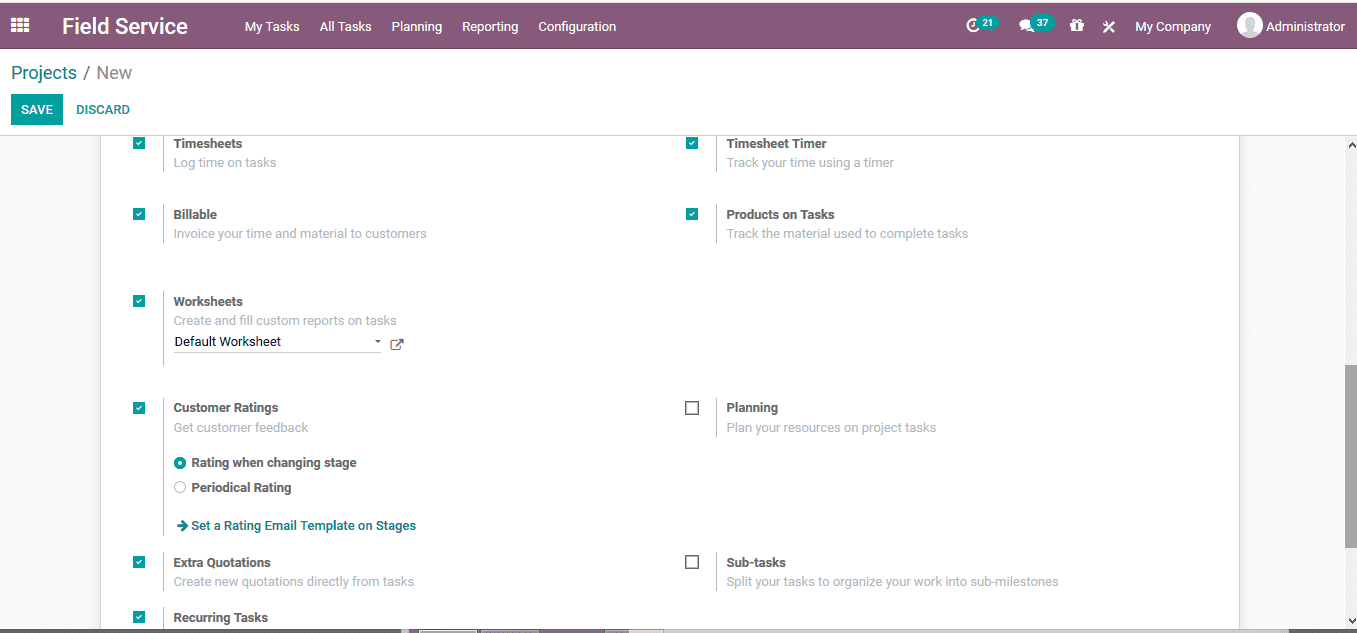Image resolution: width=1357 pixels, height=633 pixels.
Task: Open the Administrator user menu
Action: click(1291, 26)
